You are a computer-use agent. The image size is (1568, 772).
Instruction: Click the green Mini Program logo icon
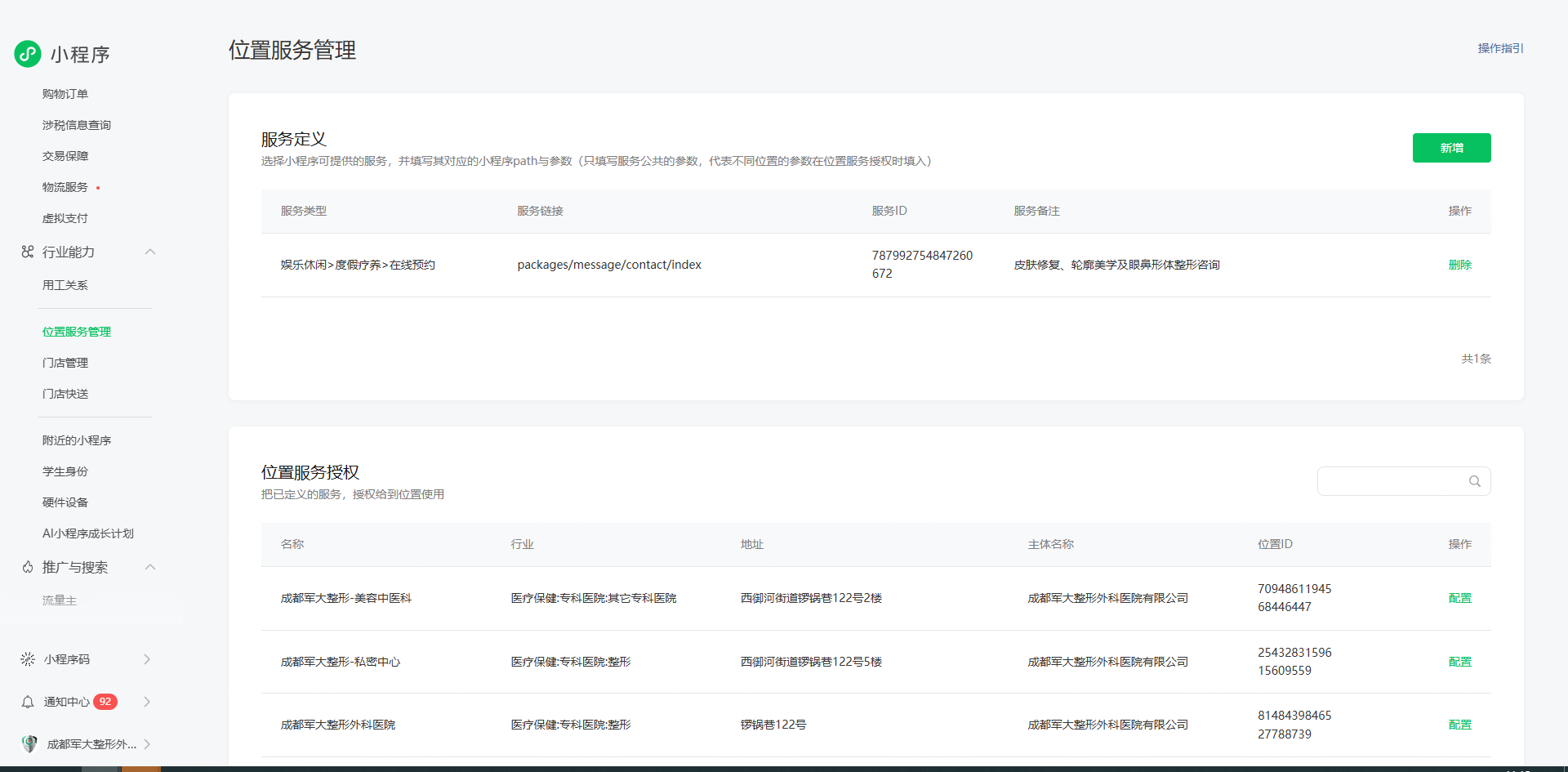28,54
